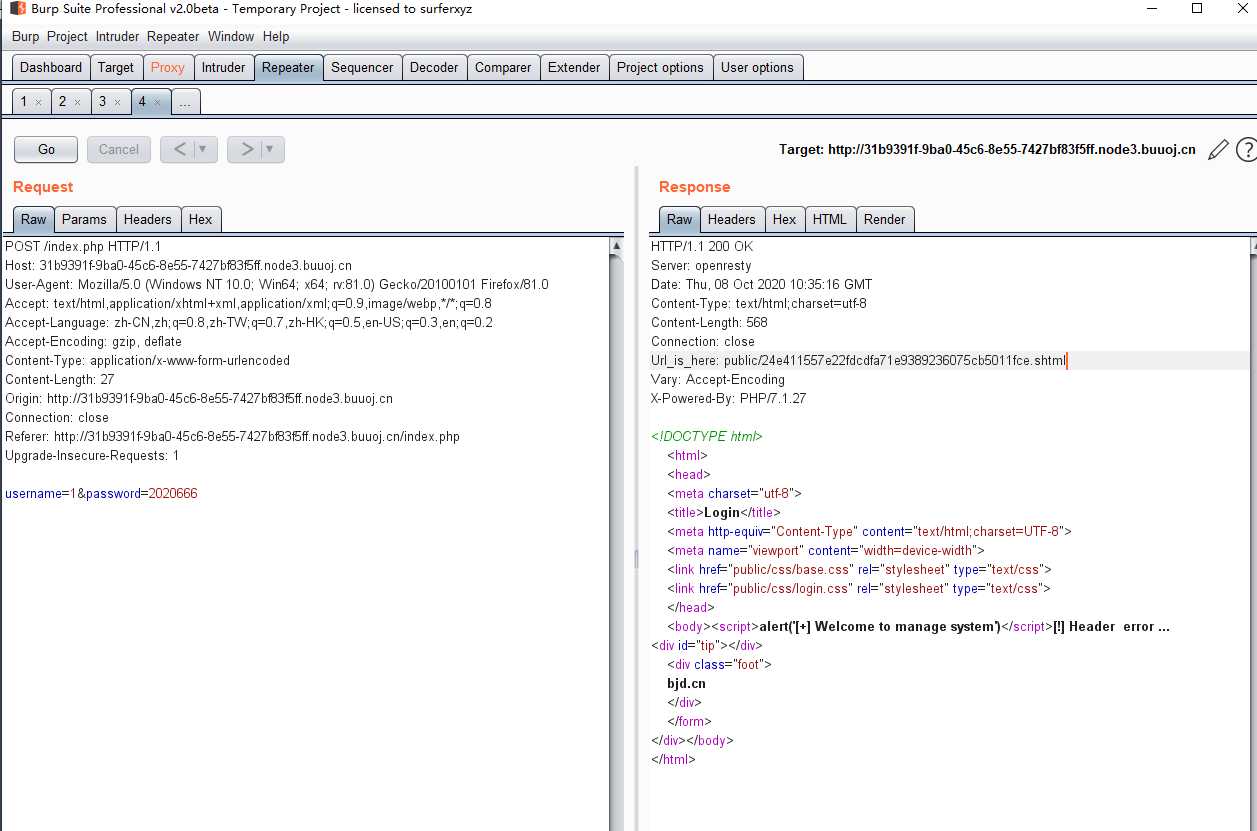Open the help question mark icon
This screenshot has width=1257, height=831.
point(1246,150)
